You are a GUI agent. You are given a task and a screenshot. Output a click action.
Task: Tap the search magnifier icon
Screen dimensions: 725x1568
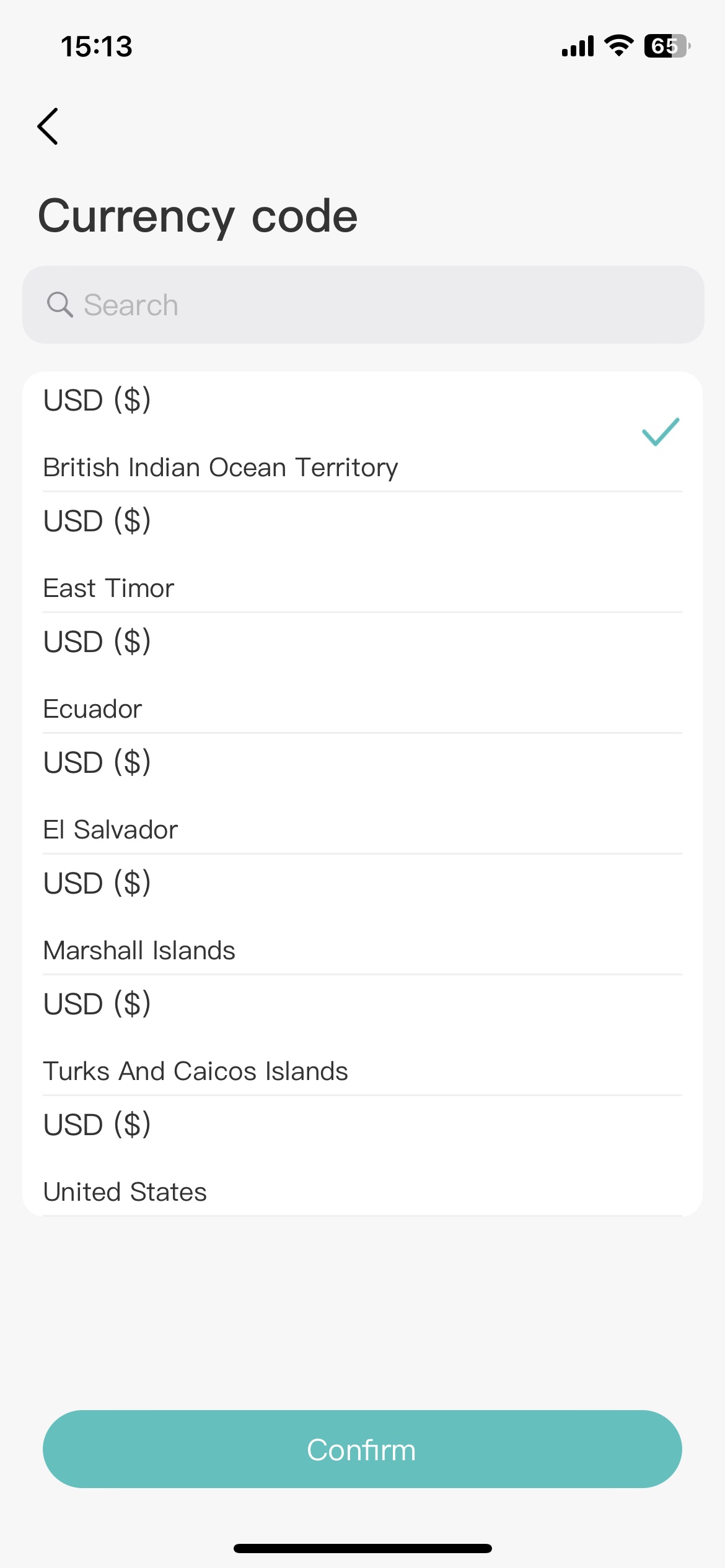(x=60, y=305)
